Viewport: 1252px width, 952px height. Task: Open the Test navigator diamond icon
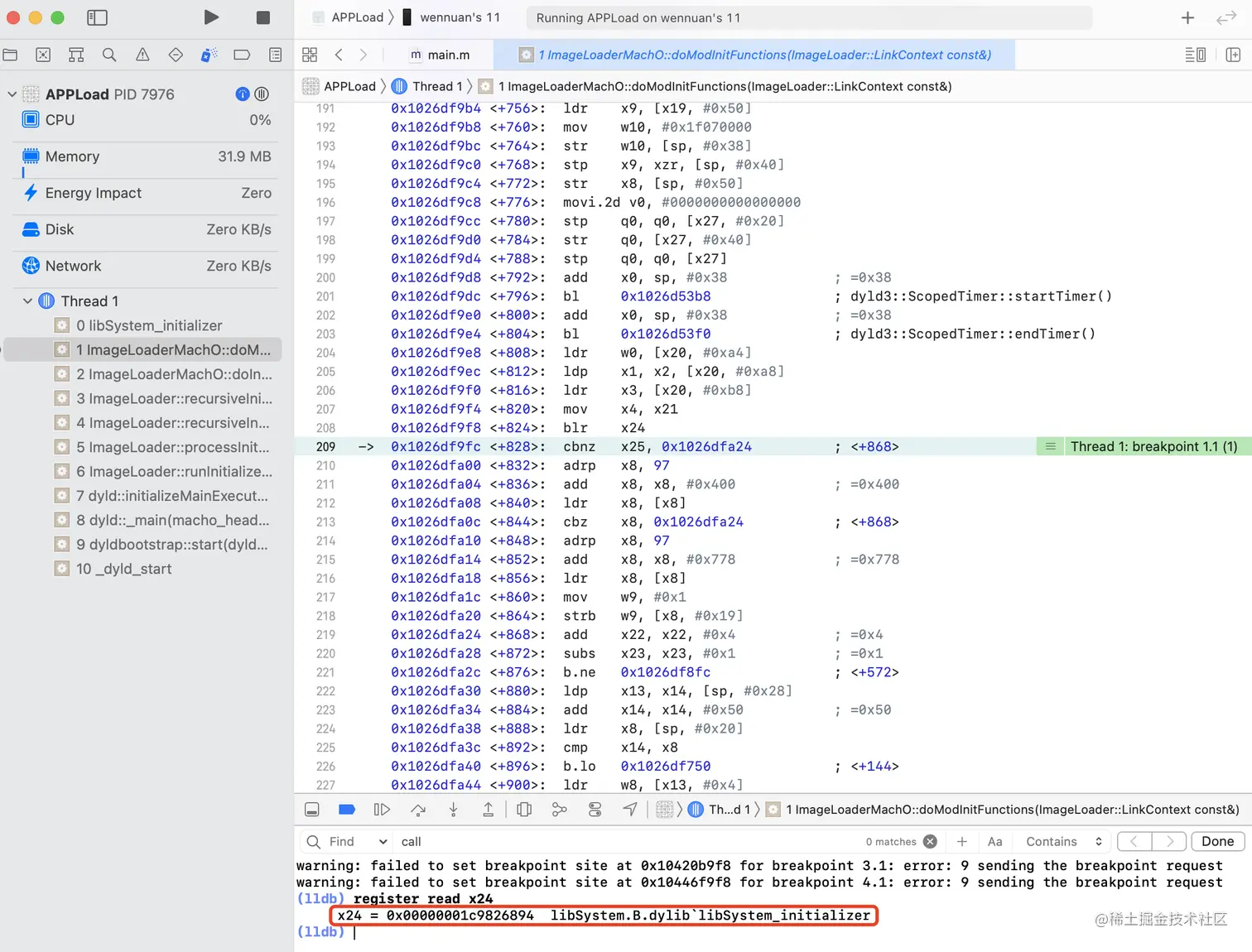[176, 55]
